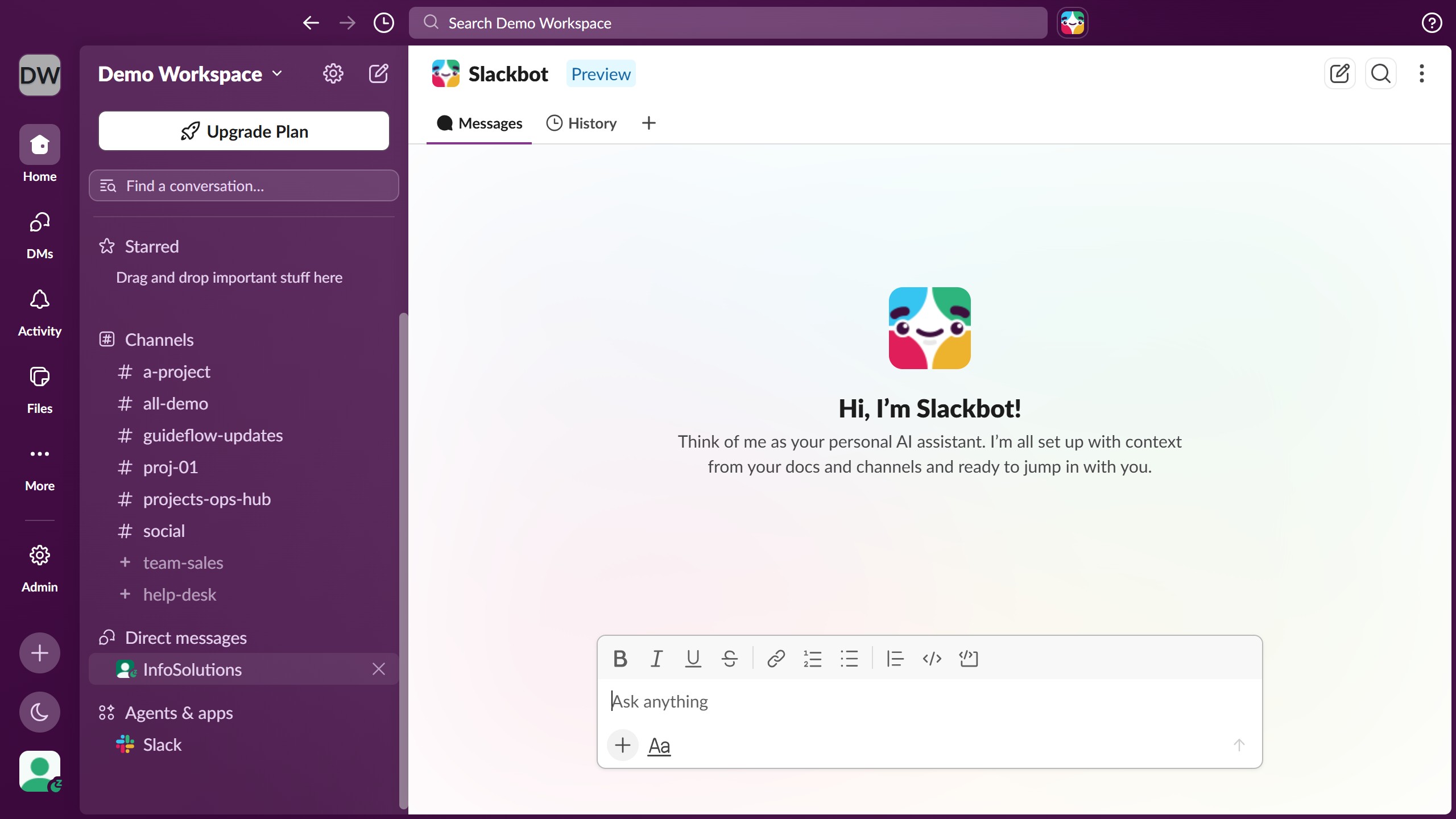Open workspace preferences gear icon
The width and height of the screenshot is (1456, 819).
tap(333, 73)
